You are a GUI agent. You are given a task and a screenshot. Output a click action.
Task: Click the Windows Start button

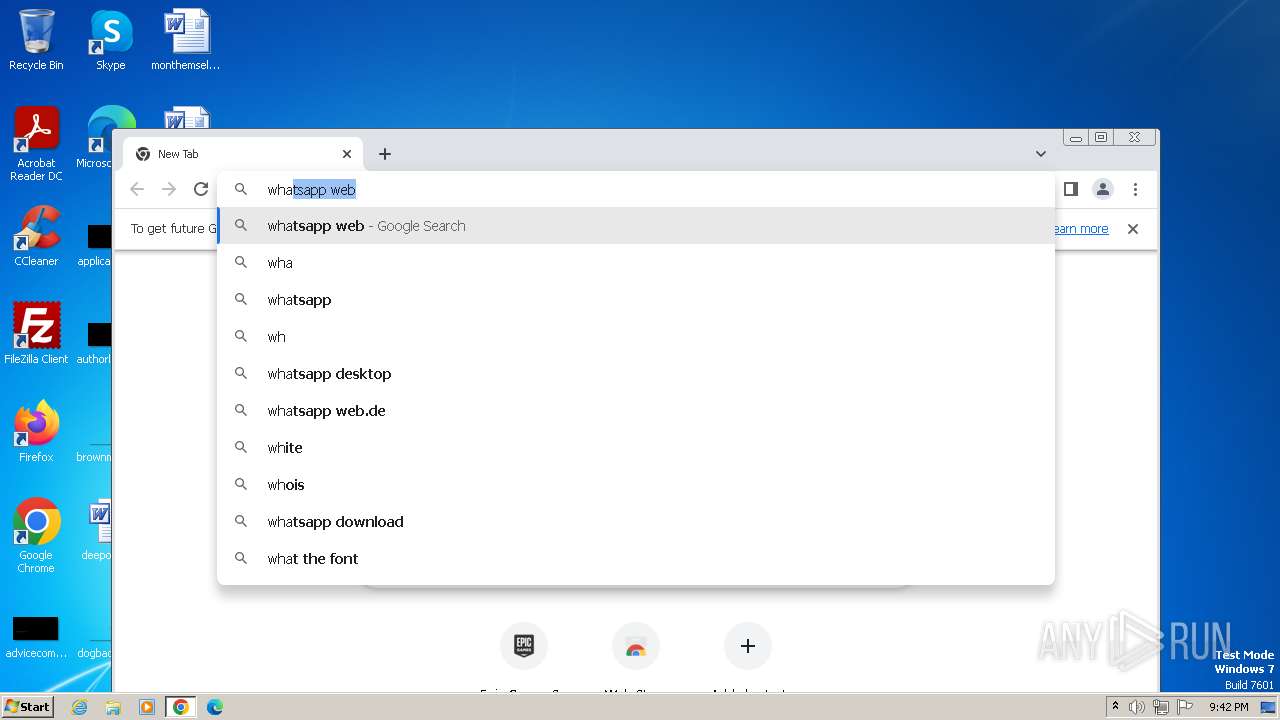click(x=28, y=707)
